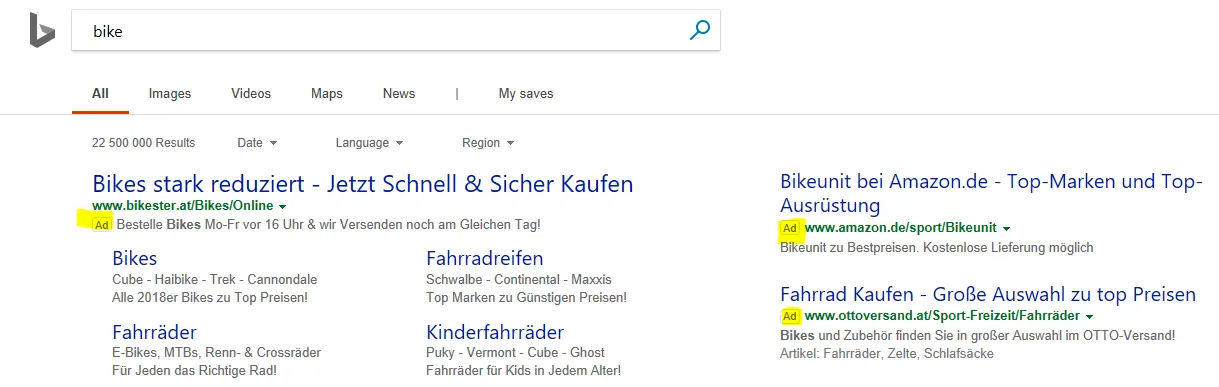Open the Language filter dropdown
1219x387 pixels.
pyautogui.click(x=369, y=143)
